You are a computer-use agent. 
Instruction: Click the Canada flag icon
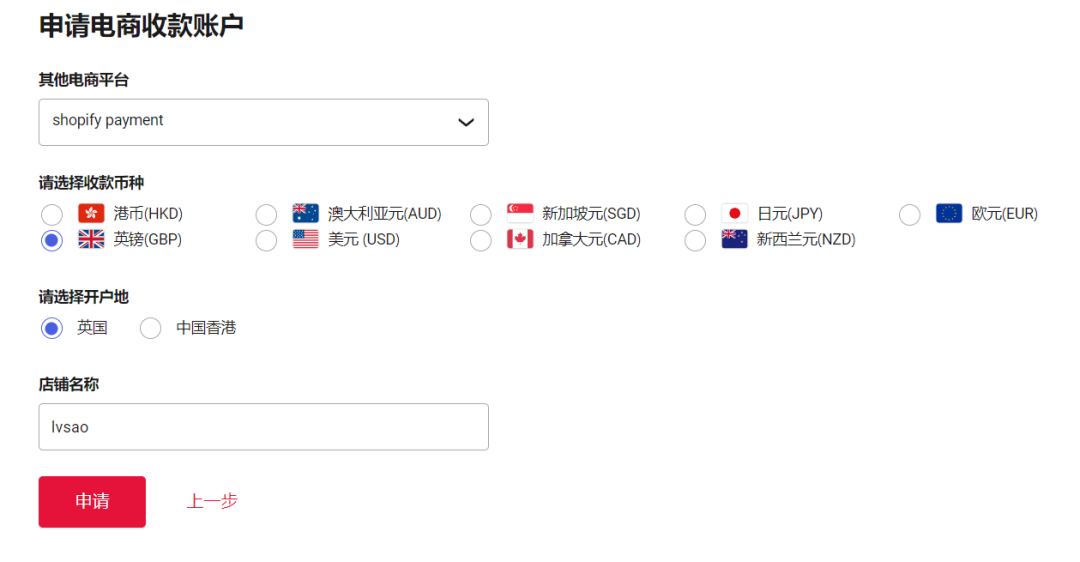520,239
